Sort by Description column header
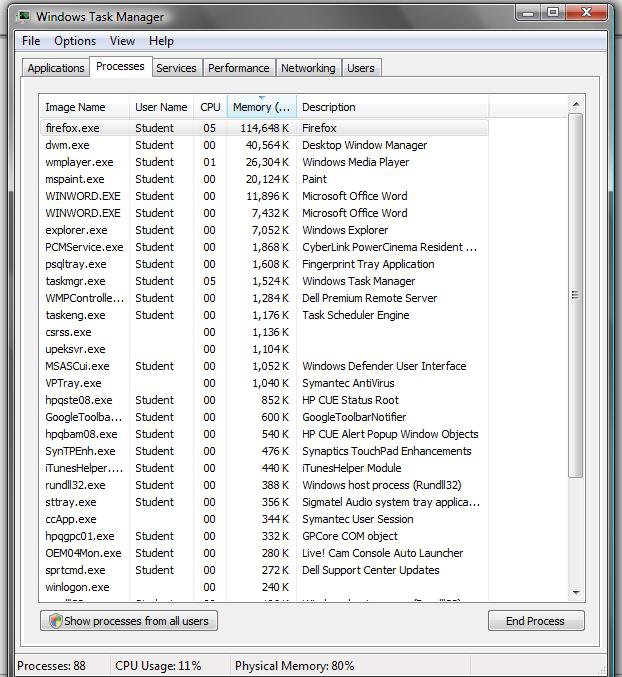 pos(392,107)
